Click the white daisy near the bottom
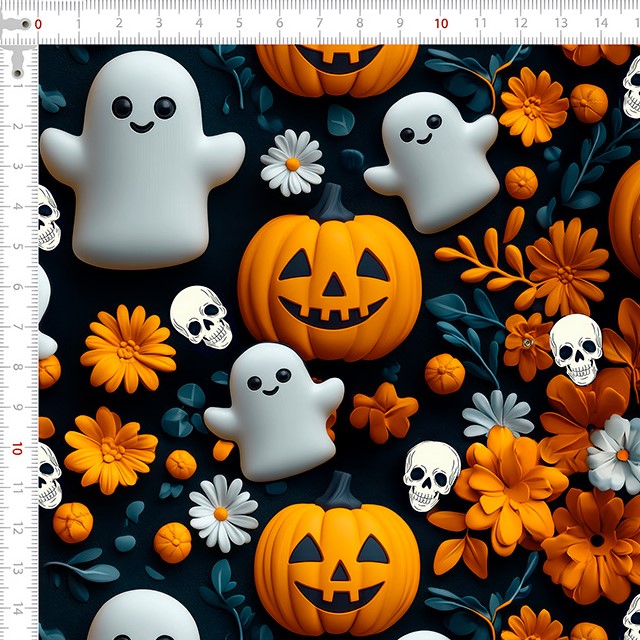The image size is (640, 640). tap(222, 512)
